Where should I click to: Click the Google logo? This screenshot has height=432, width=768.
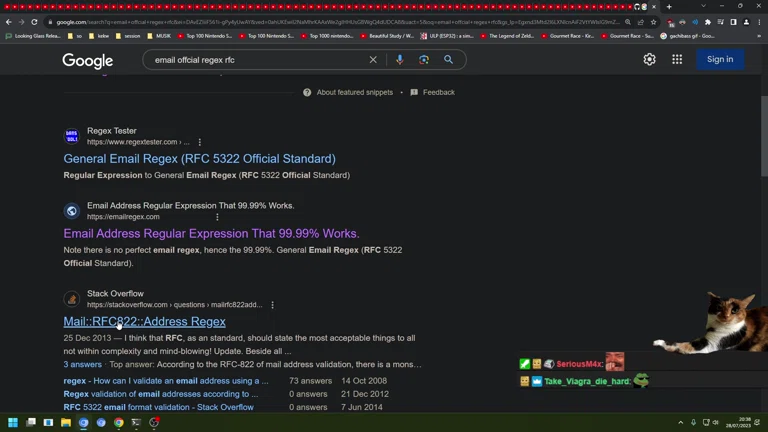click(88, 61)
